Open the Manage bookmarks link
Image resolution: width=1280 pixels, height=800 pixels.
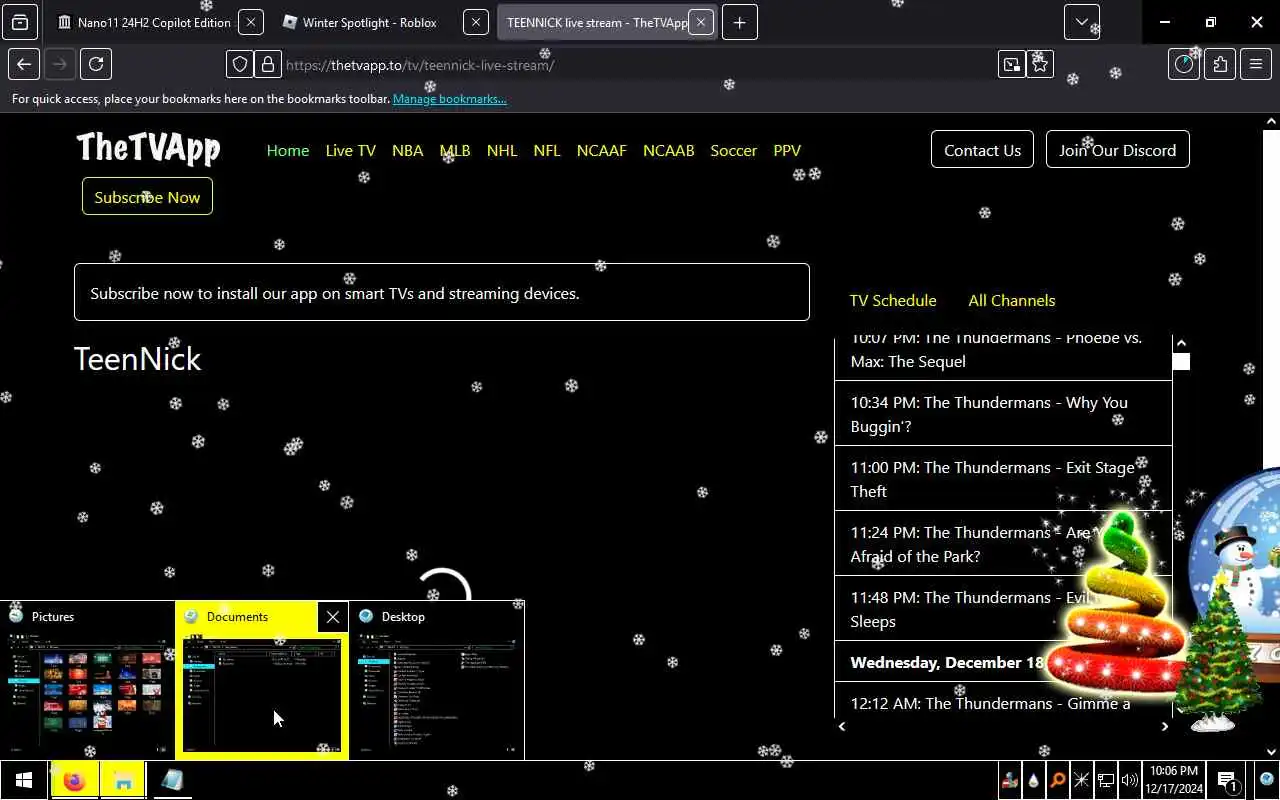(449, 99)
